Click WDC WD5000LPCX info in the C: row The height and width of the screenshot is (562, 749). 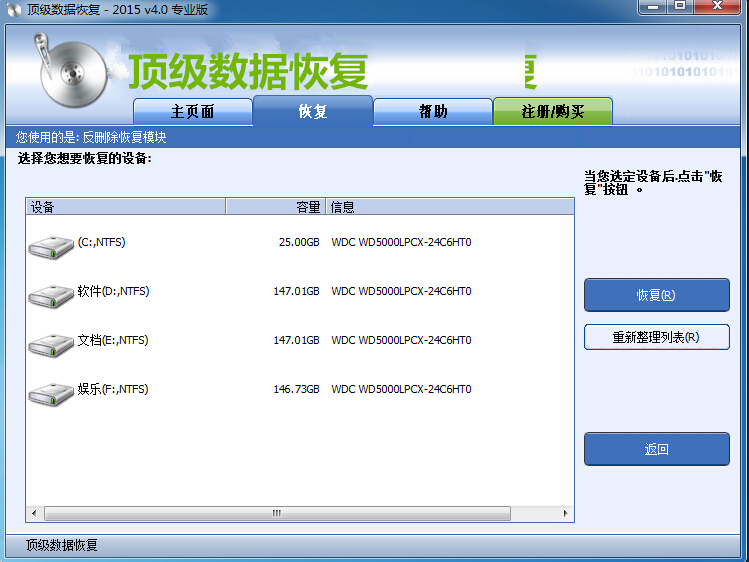(401, 243)
